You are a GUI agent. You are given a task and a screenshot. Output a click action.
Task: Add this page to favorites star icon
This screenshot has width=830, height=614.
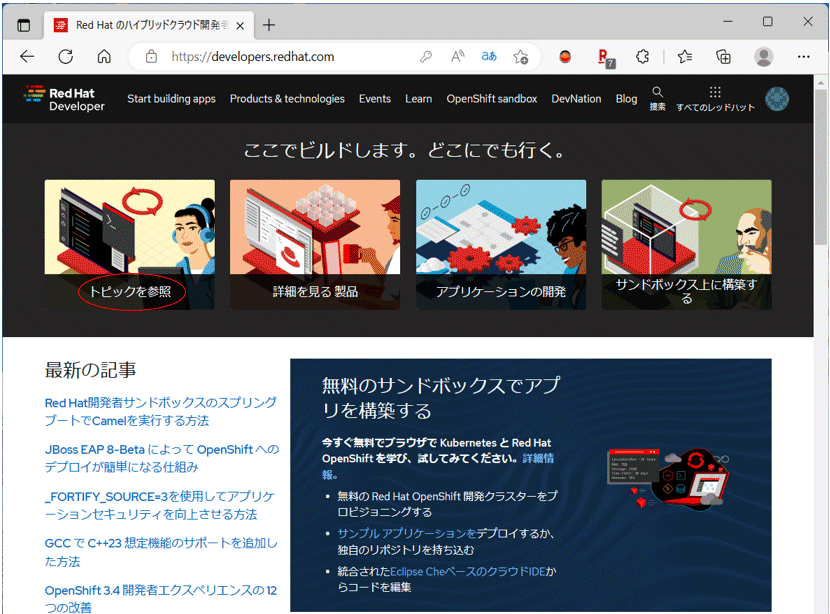[x=520, y=57]
